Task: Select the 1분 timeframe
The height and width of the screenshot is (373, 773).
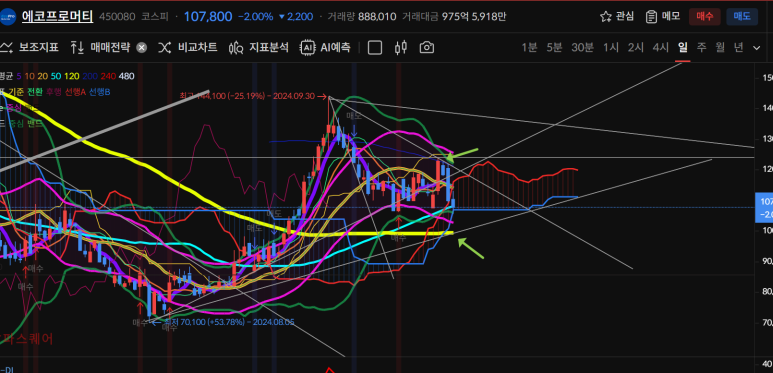Action: click(x=529, y=48)
